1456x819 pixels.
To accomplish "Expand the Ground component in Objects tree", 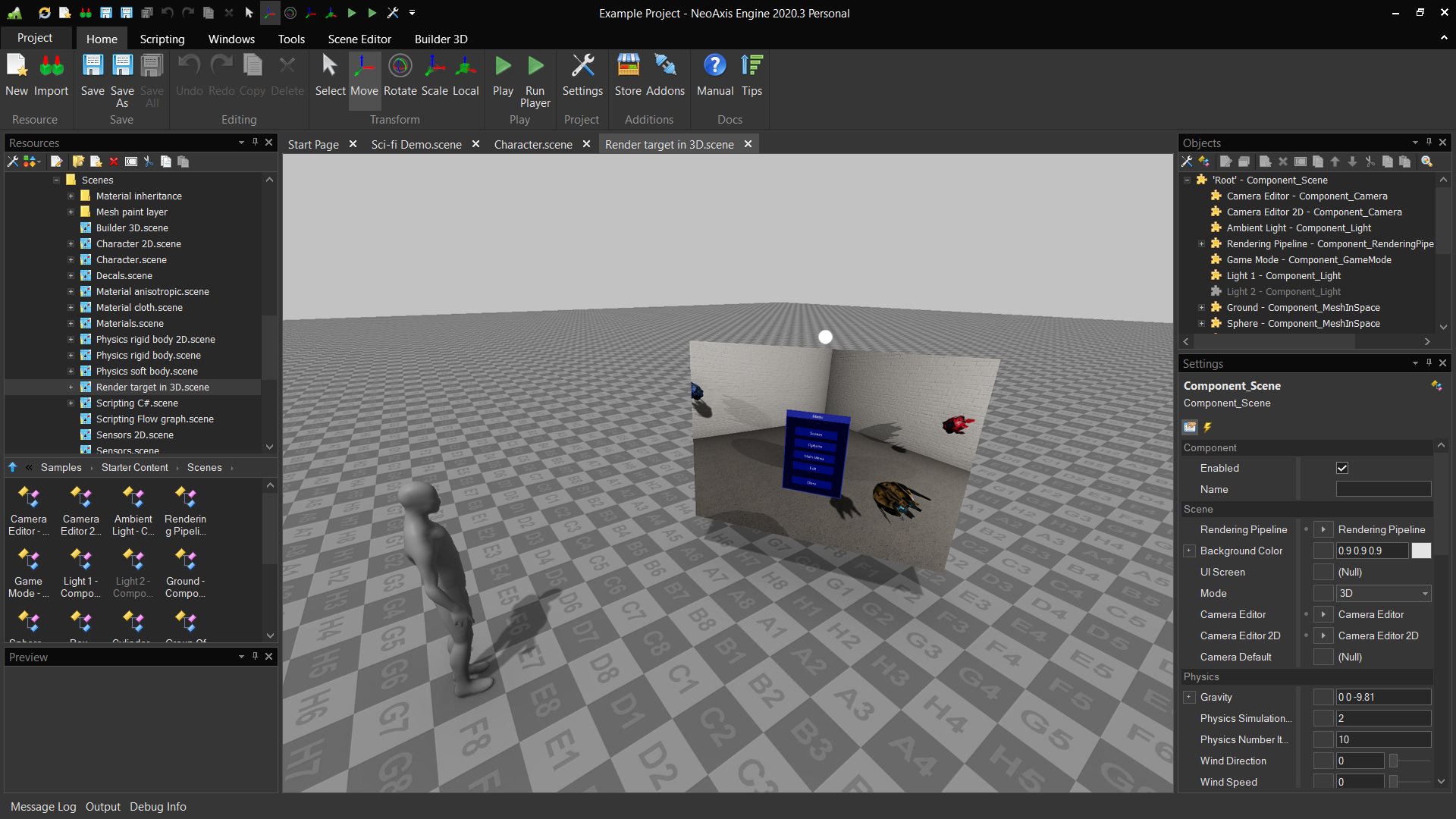I will click(x=1201, y=308).
